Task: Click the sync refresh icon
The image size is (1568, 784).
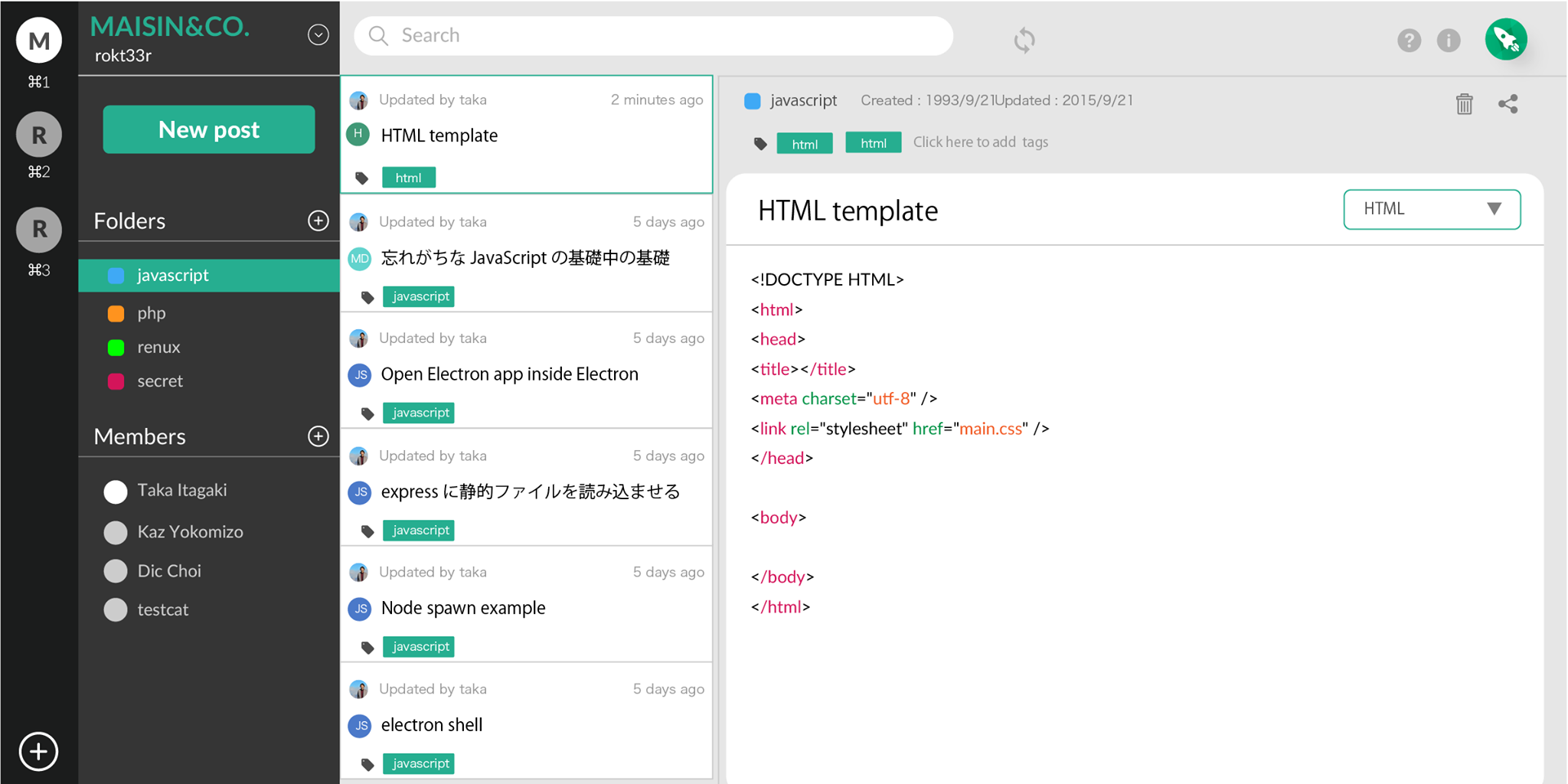Action: pyautogui.click(x=1024, y=40)
